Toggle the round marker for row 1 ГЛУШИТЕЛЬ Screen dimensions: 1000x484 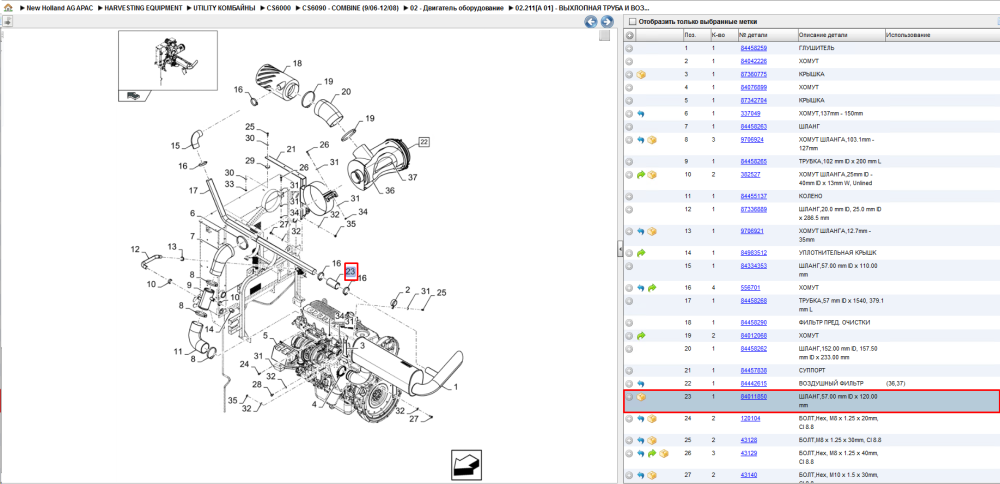click(629, 48)
